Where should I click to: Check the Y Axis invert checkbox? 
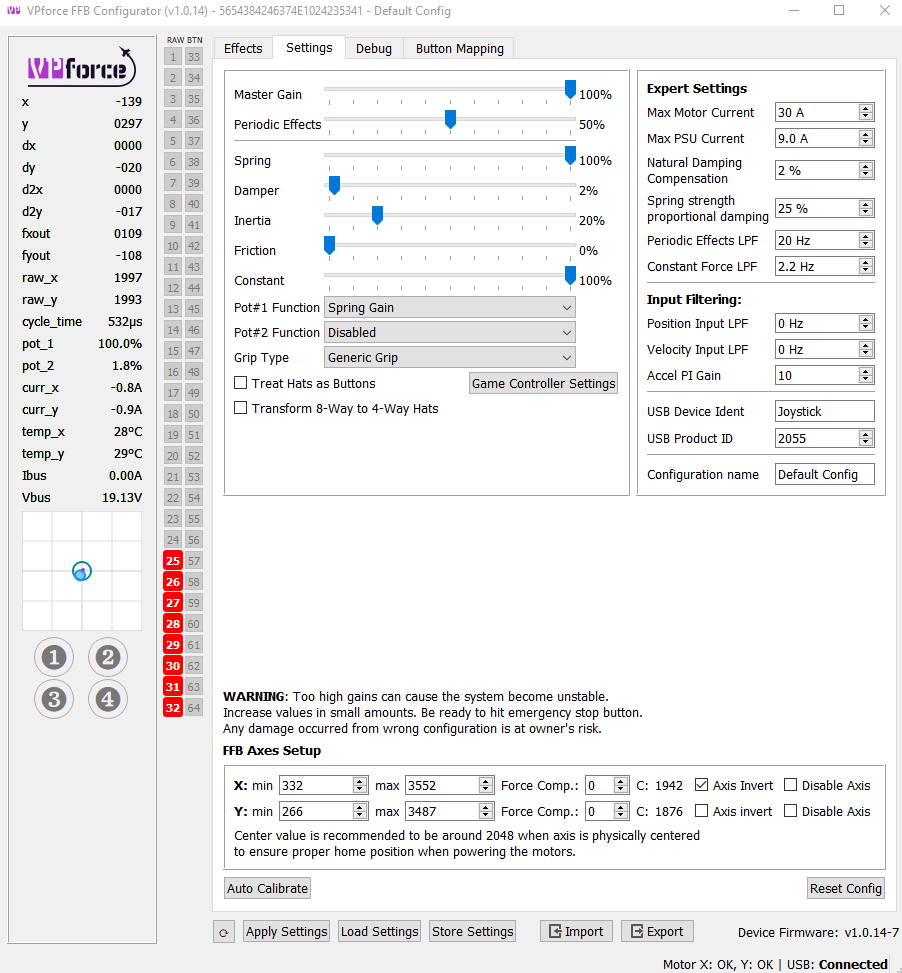701,811
